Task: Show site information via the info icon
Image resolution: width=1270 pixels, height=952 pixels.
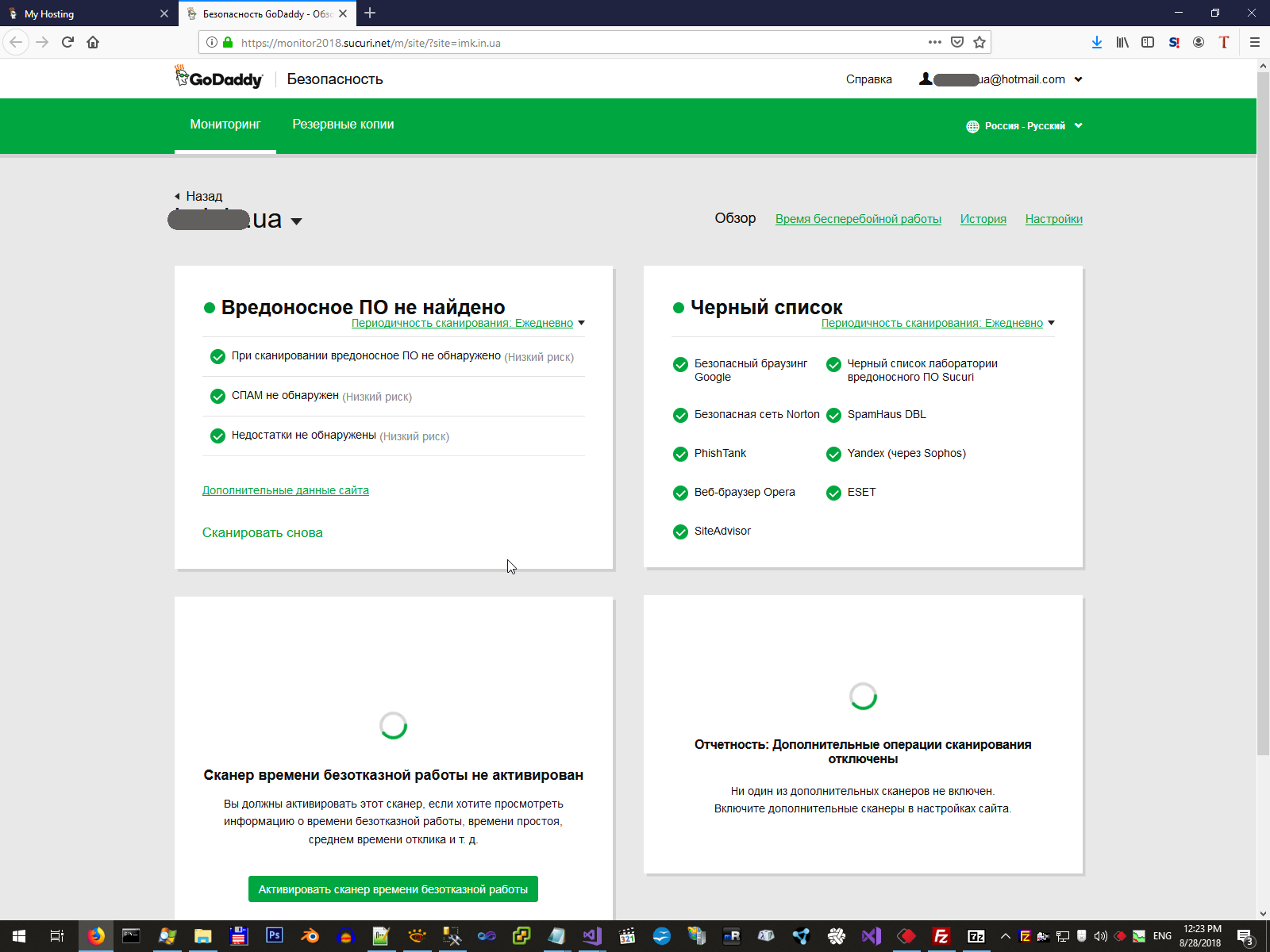Action: [x=212, y=43]
